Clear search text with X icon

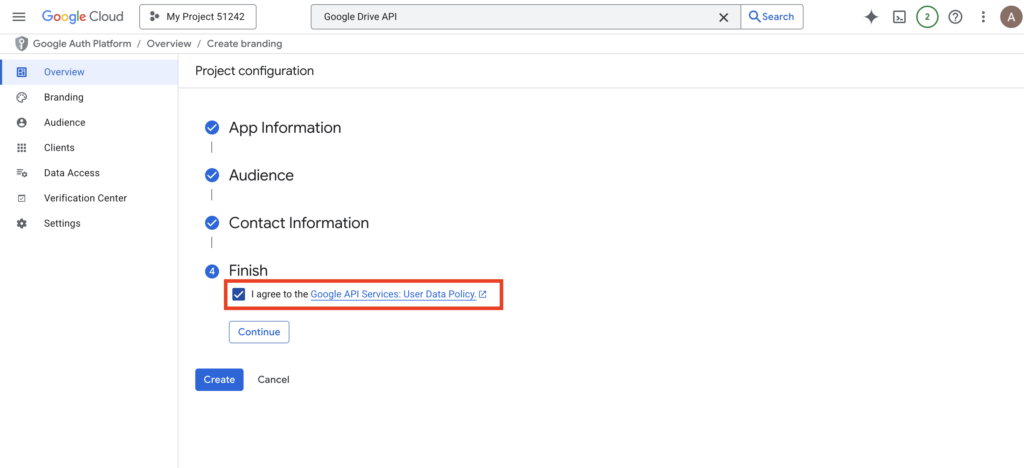[724, 17]
